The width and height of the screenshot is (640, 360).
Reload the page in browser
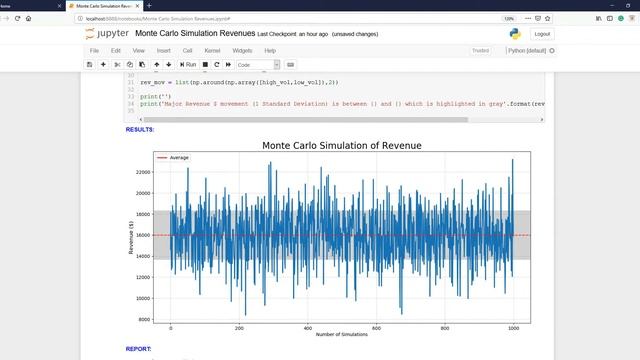pos(17,18)
